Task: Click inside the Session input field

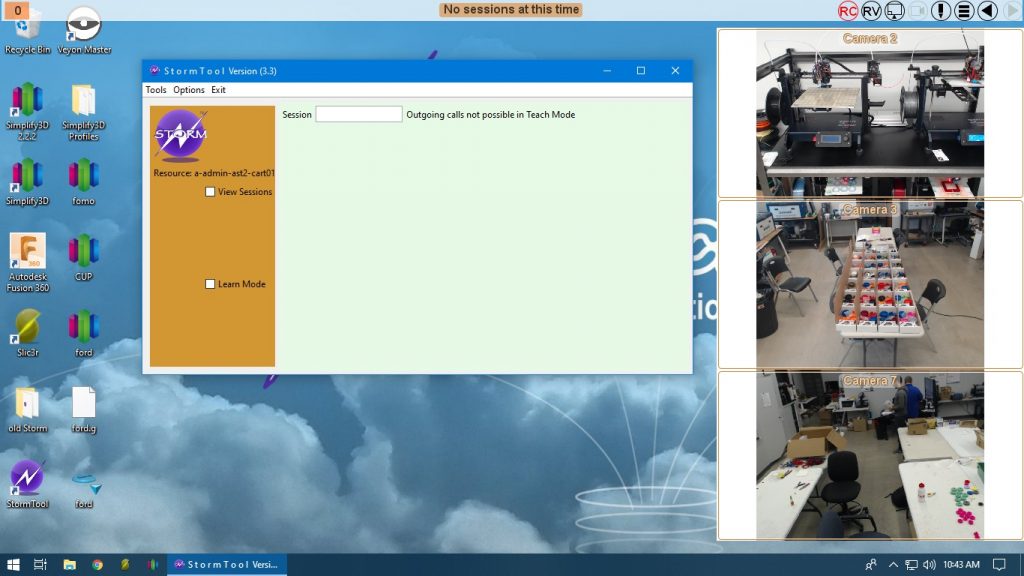Action: [x=358, y=114]
